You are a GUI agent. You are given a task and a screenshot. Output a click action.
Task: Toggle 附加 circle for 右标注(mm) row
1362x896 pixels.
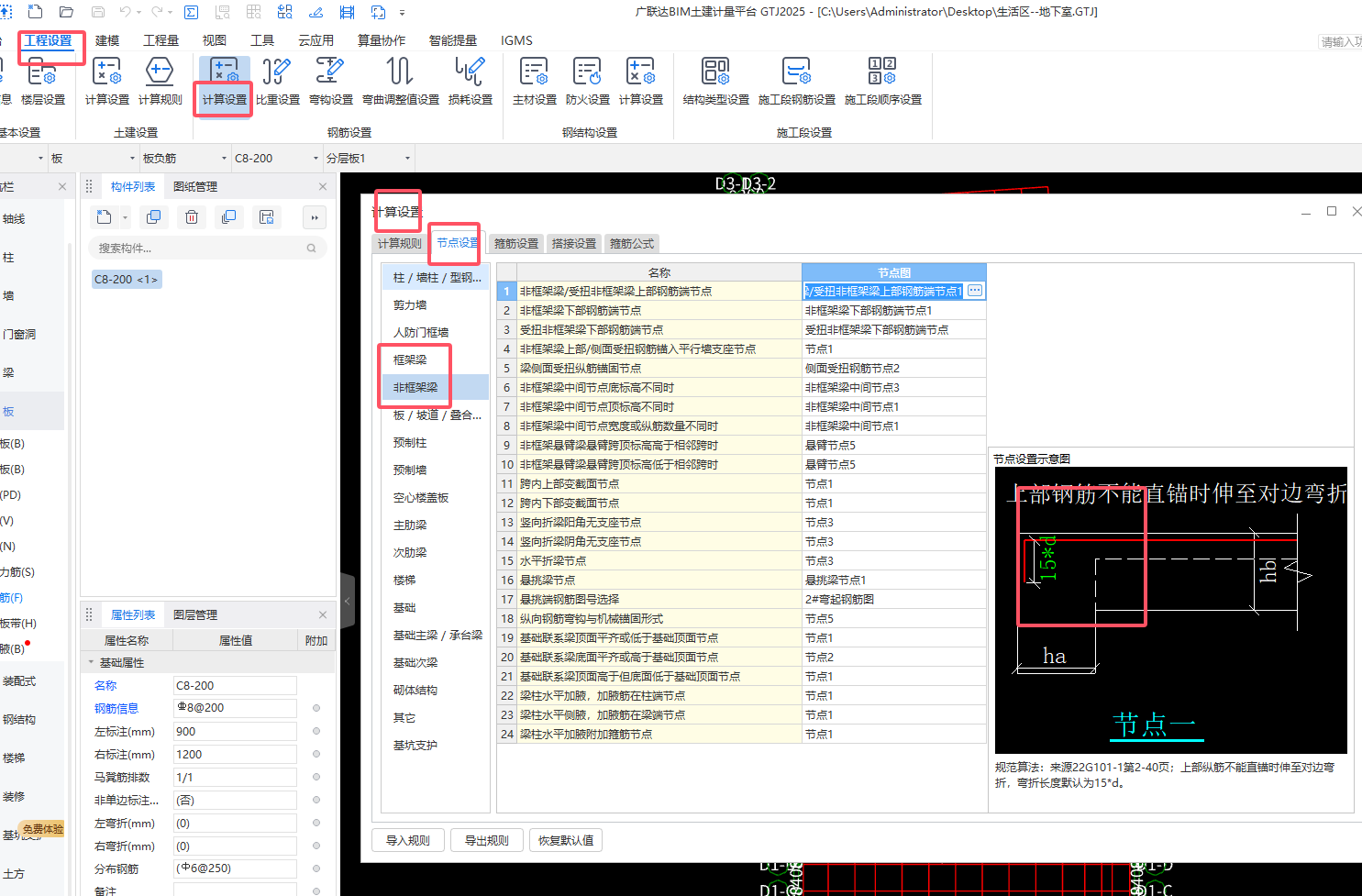(316, 754)
